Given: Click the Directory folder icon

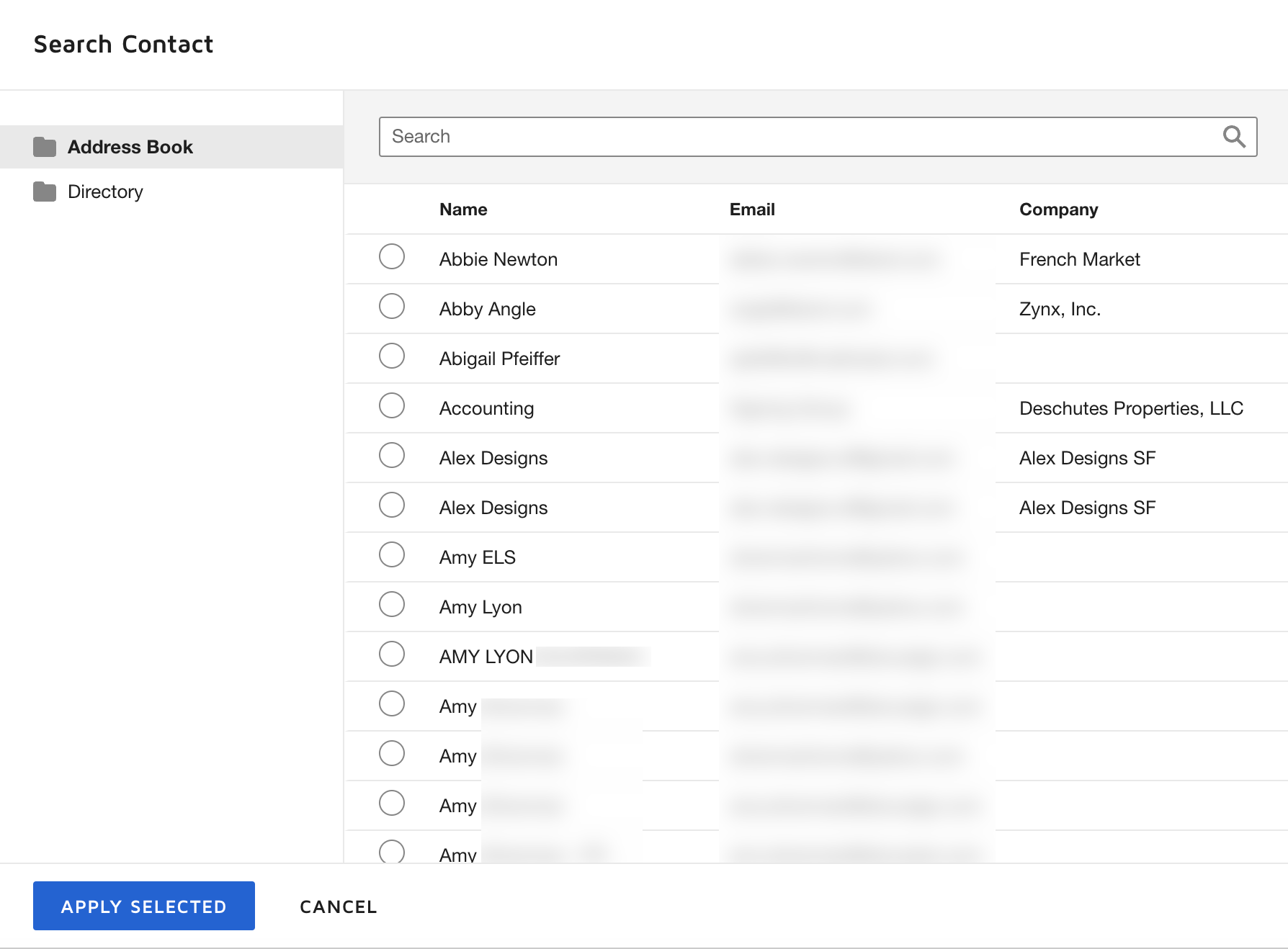Looking at the screenshot, I should [45, 191].
